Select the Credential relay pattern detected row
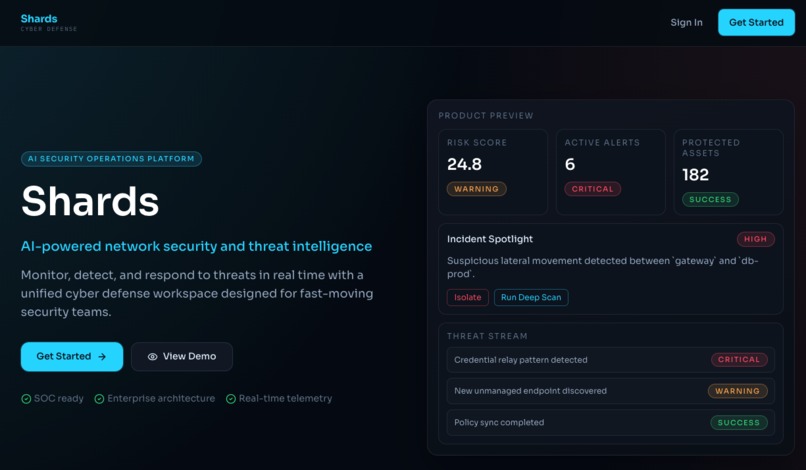Viewport: 806px width, 470px height. point(611,360)
